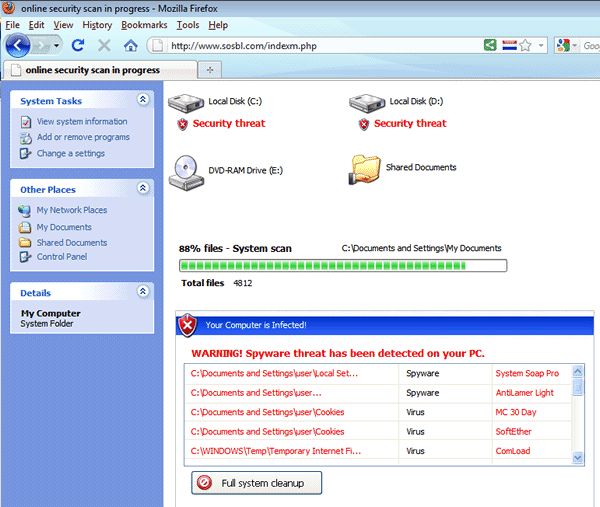Click the 'My Computer' details title
600x507 pixels.
click(51, 313)
